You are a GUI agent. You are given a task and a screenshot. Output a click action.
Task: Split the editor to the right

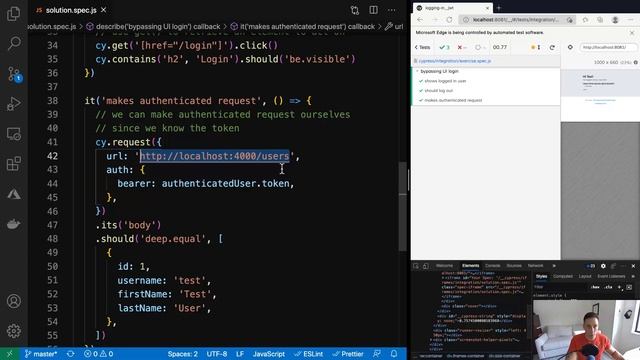click(373, 10)
